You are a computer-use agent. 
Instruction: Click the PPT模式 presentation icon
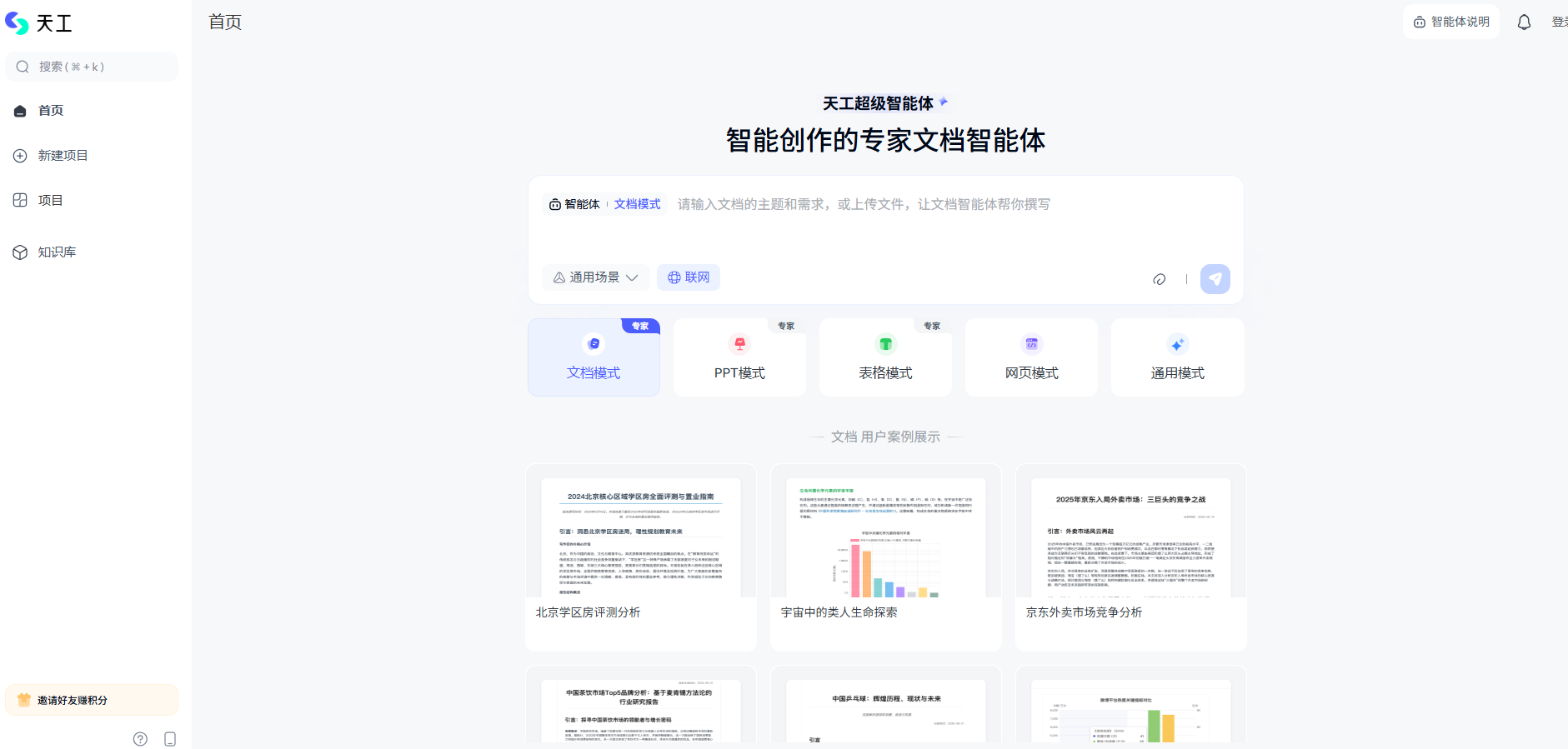click(739, 343)
